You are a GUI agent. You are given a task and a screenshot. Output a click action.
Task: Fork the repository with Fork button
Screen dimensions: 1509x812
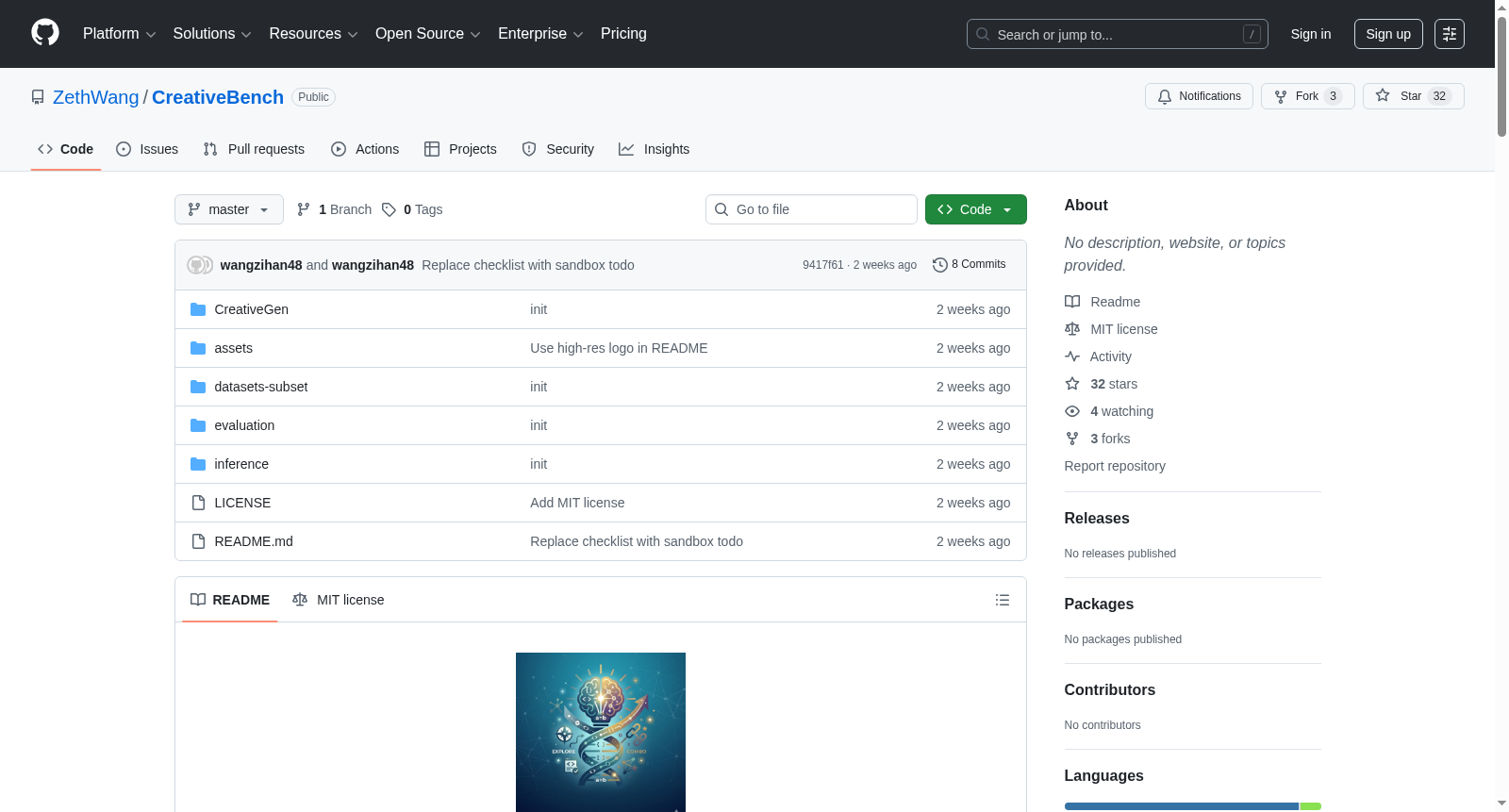1307,96
